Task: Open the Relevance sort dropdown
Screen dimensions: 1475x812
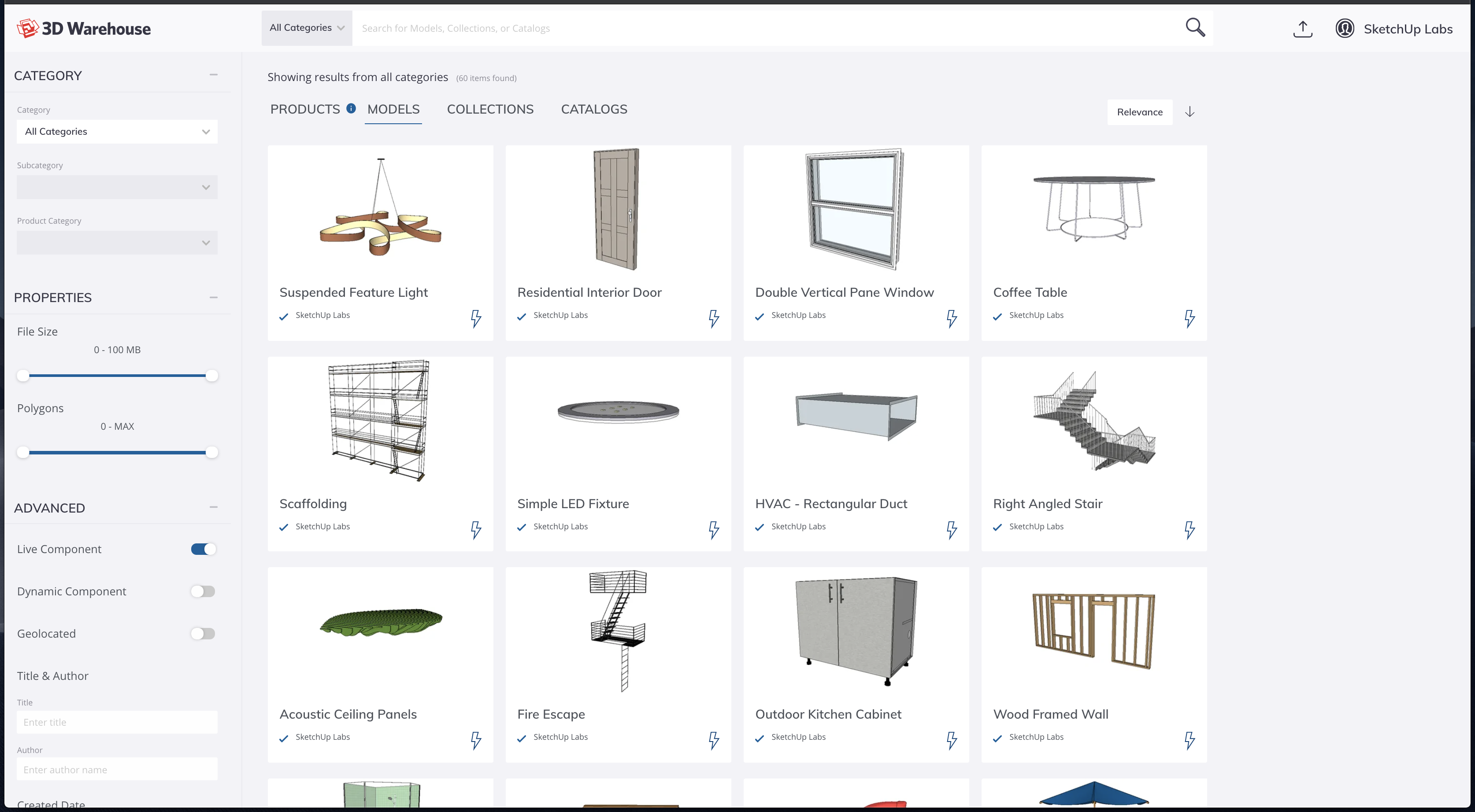Action: pyautogui.click(x=1139, y=111)
